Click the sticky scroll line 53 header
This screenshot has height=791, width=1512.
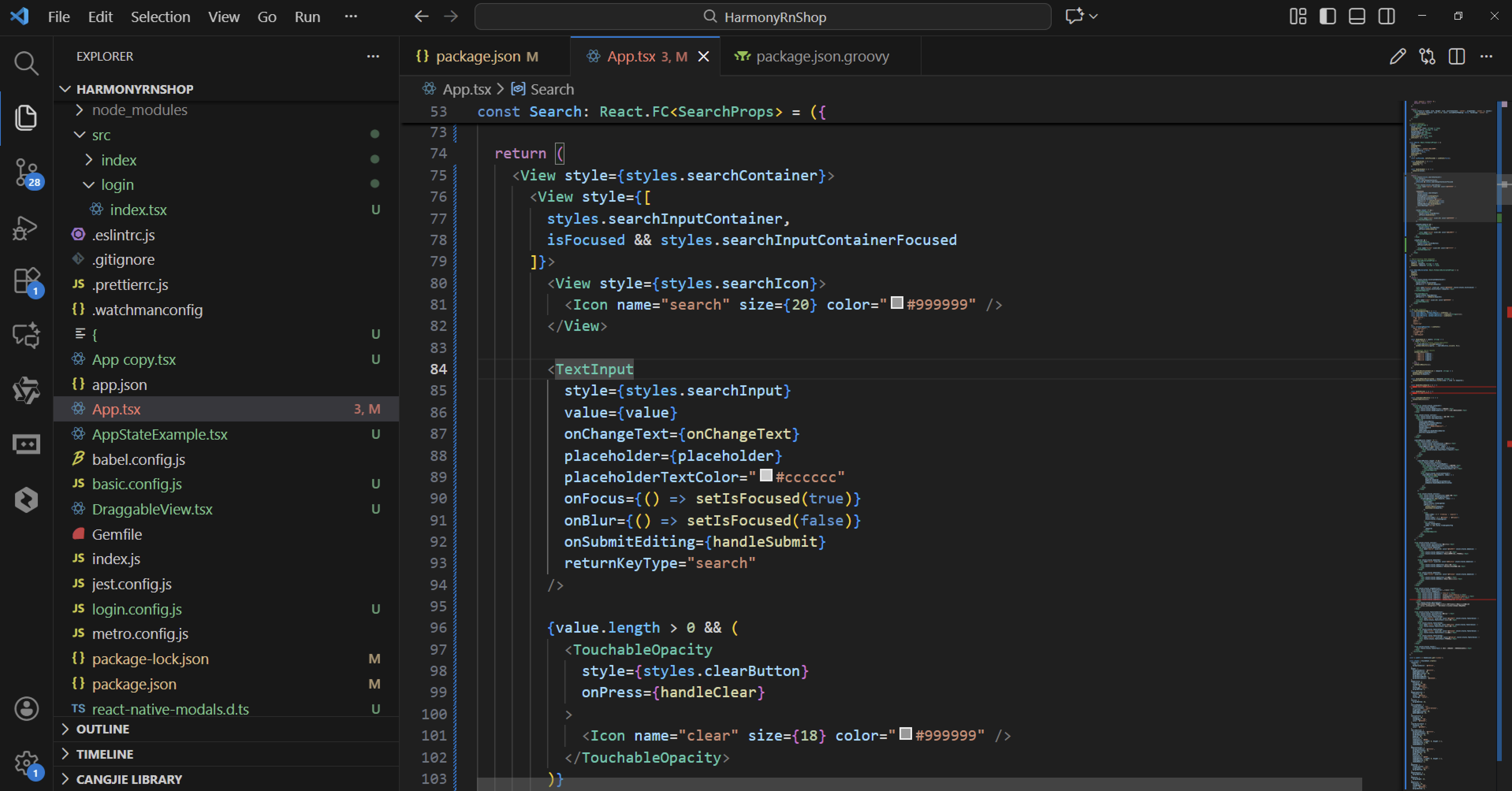coord(901,111)
